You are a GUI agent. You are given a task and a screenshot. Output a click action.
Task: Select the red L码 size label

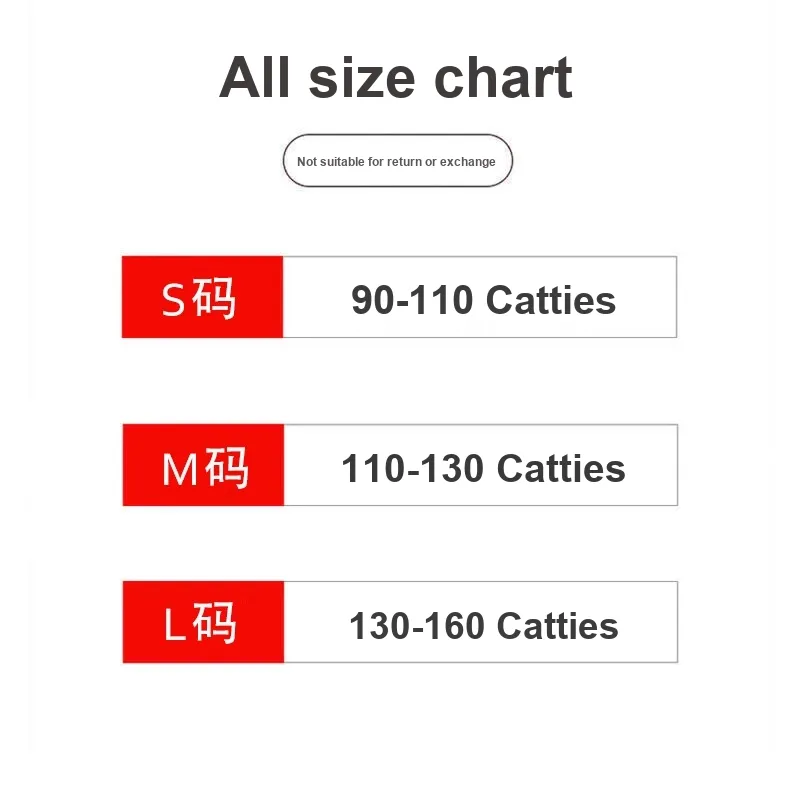tap(203, 622)
